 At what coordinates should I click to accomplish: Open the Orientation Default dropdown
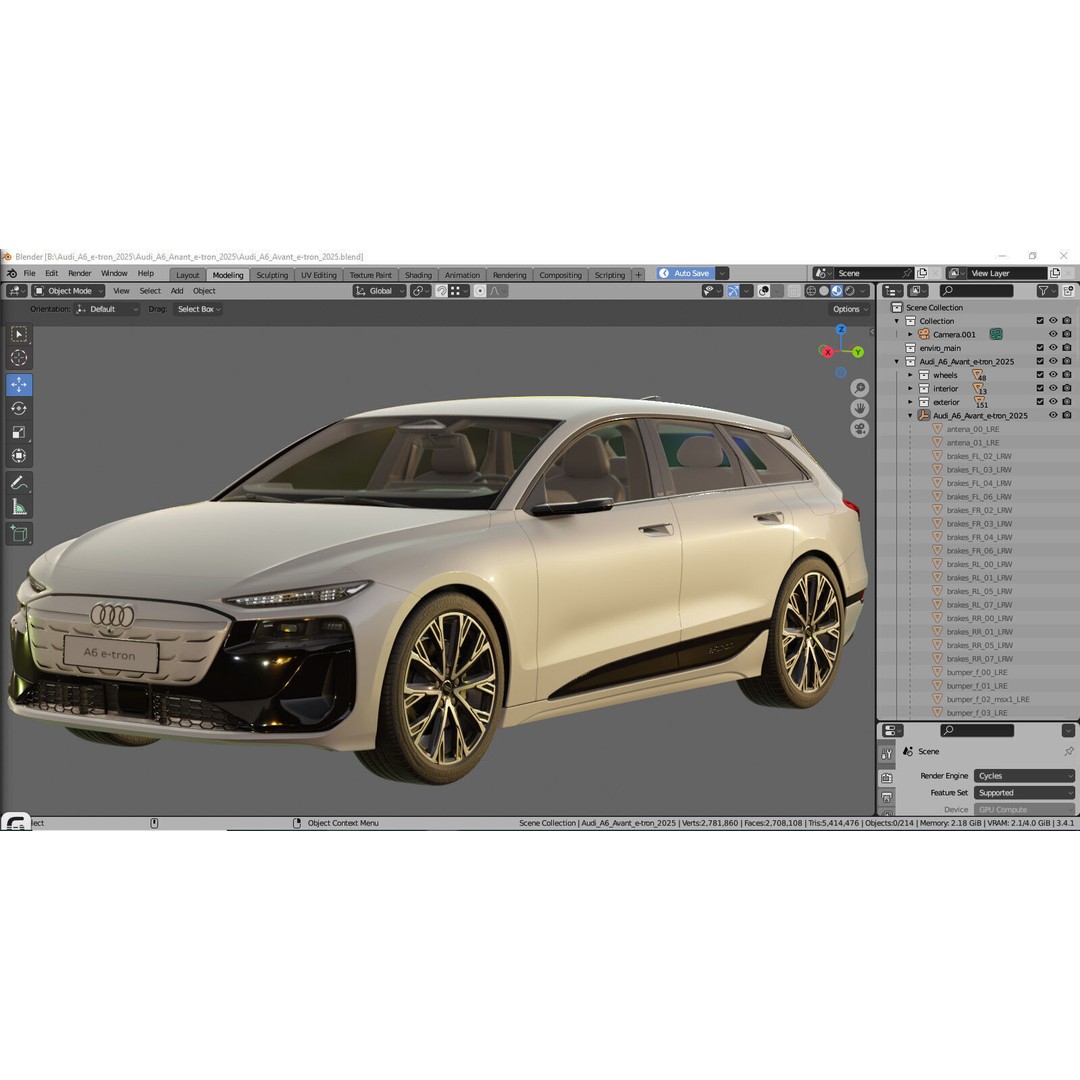click(x=107, y=309)
